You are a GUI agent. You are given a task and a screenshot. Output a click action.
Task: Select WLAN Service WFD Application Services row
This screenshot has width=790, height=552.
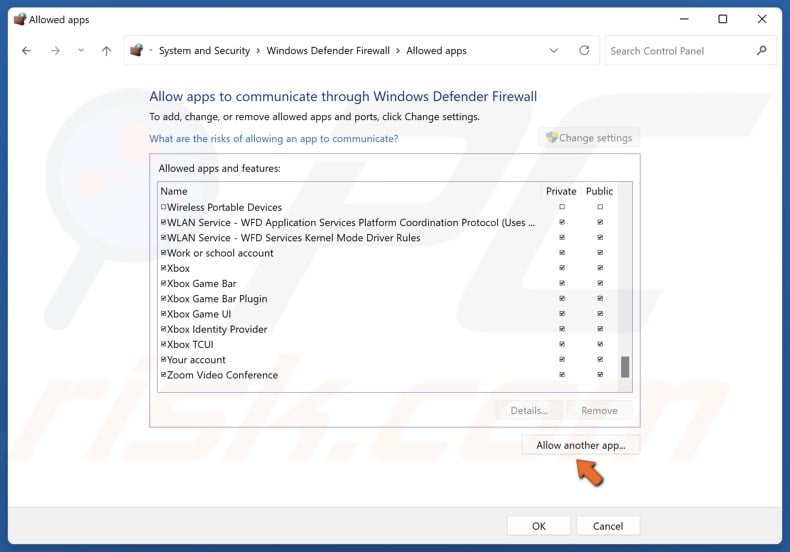[x=351, y=223]
